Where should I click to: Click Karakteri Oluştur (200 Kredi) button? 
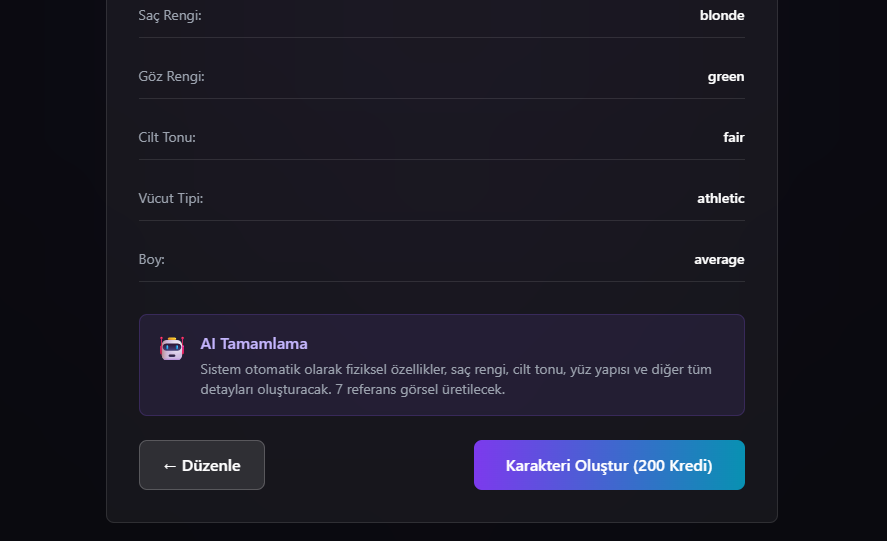point(609,465)
